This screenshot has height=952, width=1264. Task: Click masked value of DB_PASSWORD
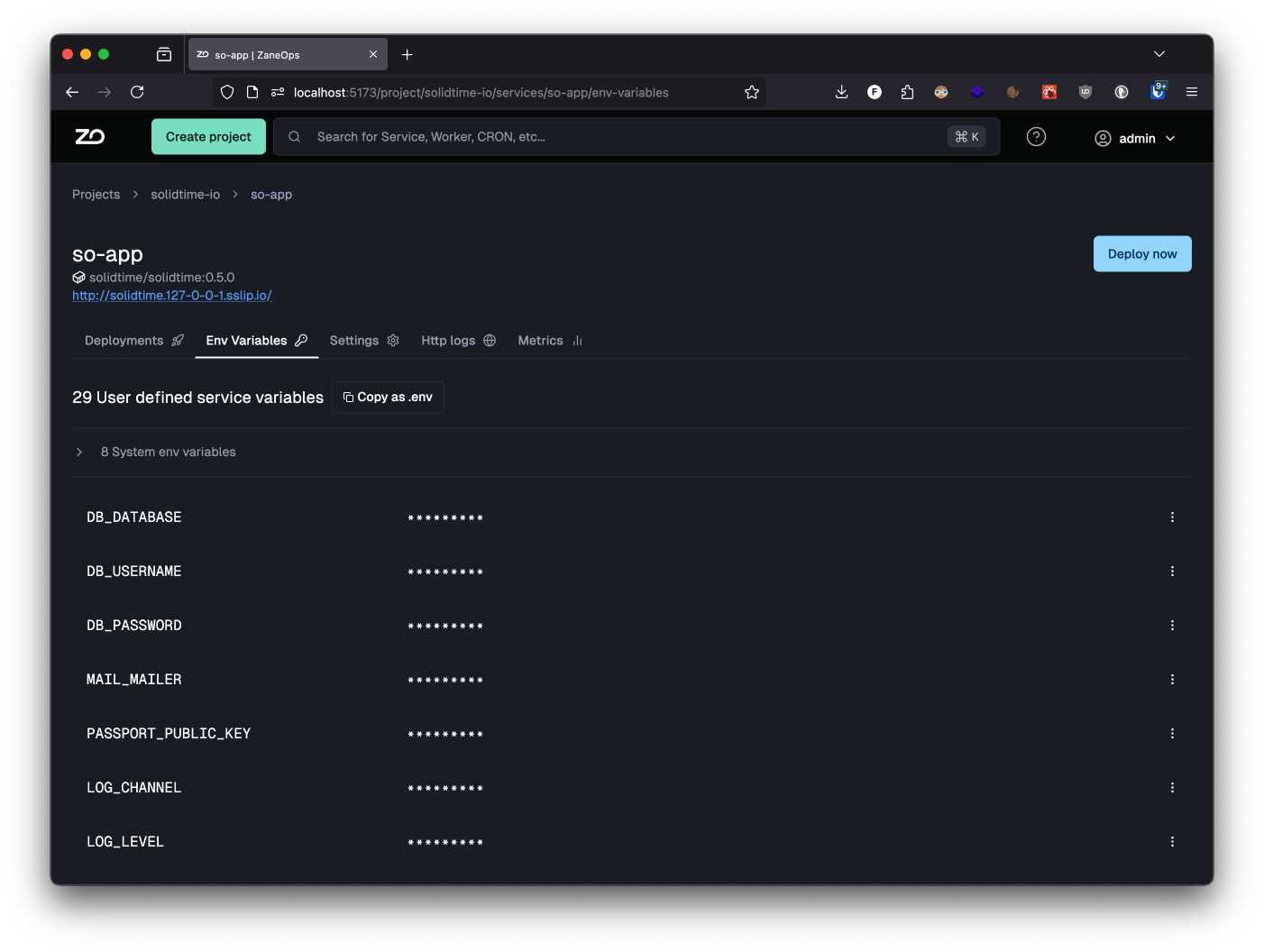tap(445, 627)
